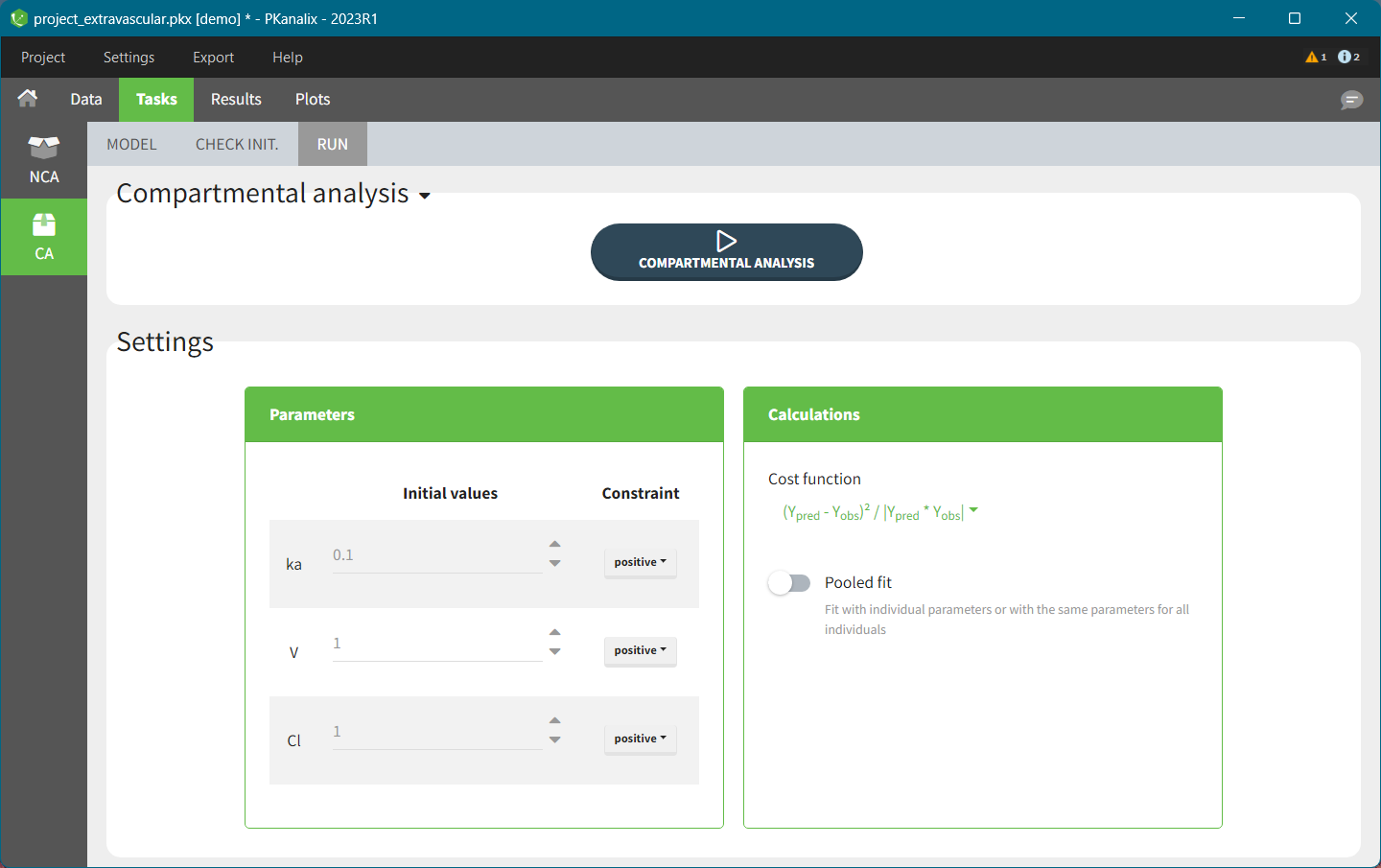Image resolution: width=1381 pixels, height=868 pixels.
Task: Go to the CHECK INIT. sub-tab
Action: 237,145
